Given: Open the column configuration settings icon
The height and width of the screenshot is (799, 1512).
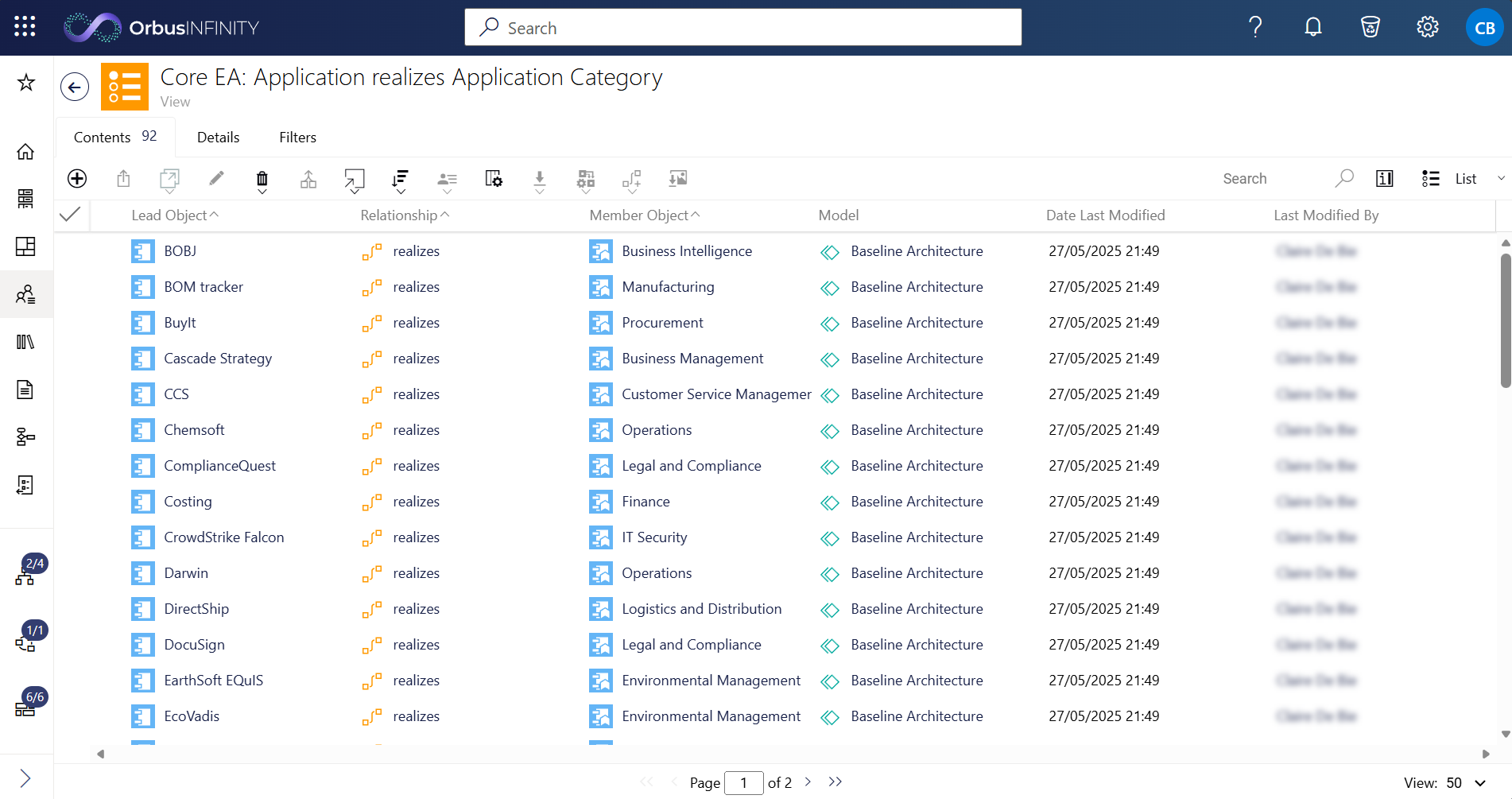Looking at the screenshot, I should [494, 179].
